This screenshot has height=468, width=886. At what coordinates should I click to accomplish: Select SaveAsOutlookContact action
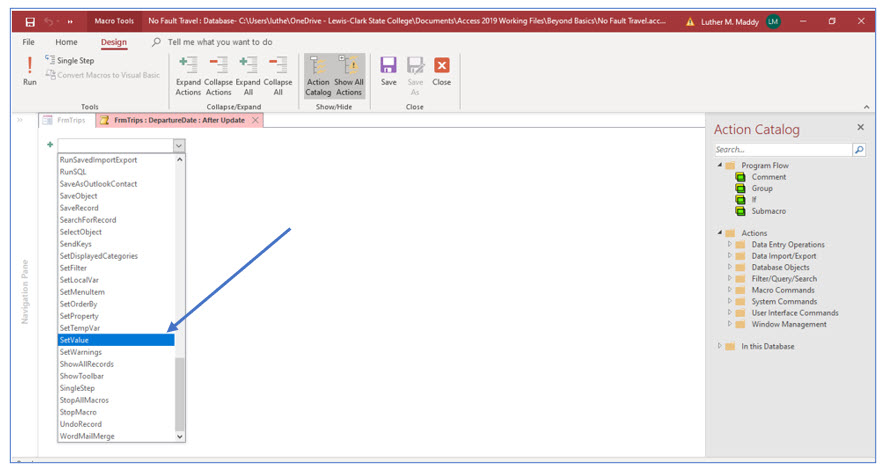coord(116,184)
